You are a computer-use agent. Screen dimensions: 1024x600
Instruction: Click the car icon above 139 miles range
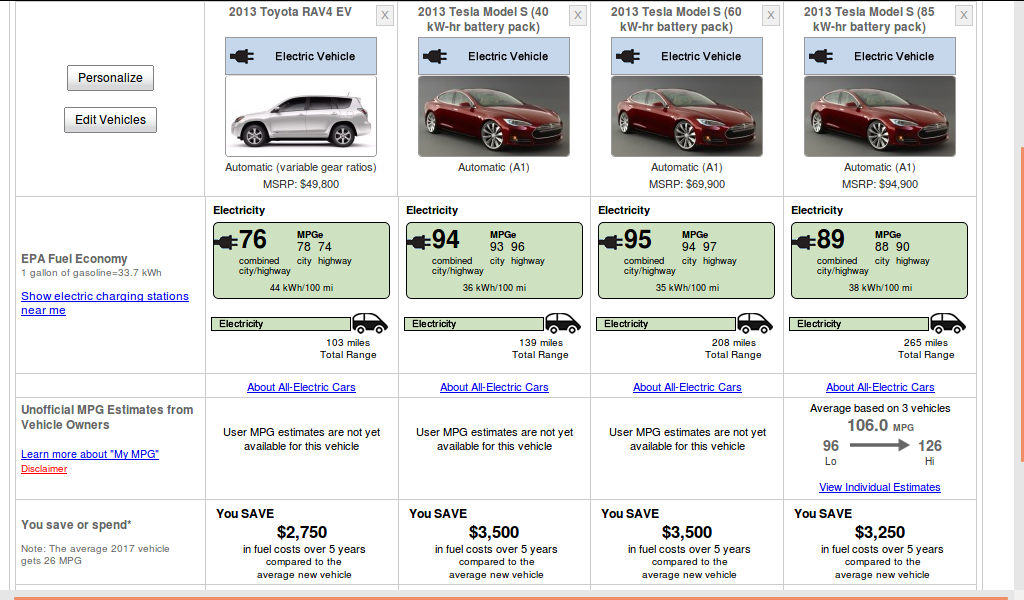coord(563,323)
